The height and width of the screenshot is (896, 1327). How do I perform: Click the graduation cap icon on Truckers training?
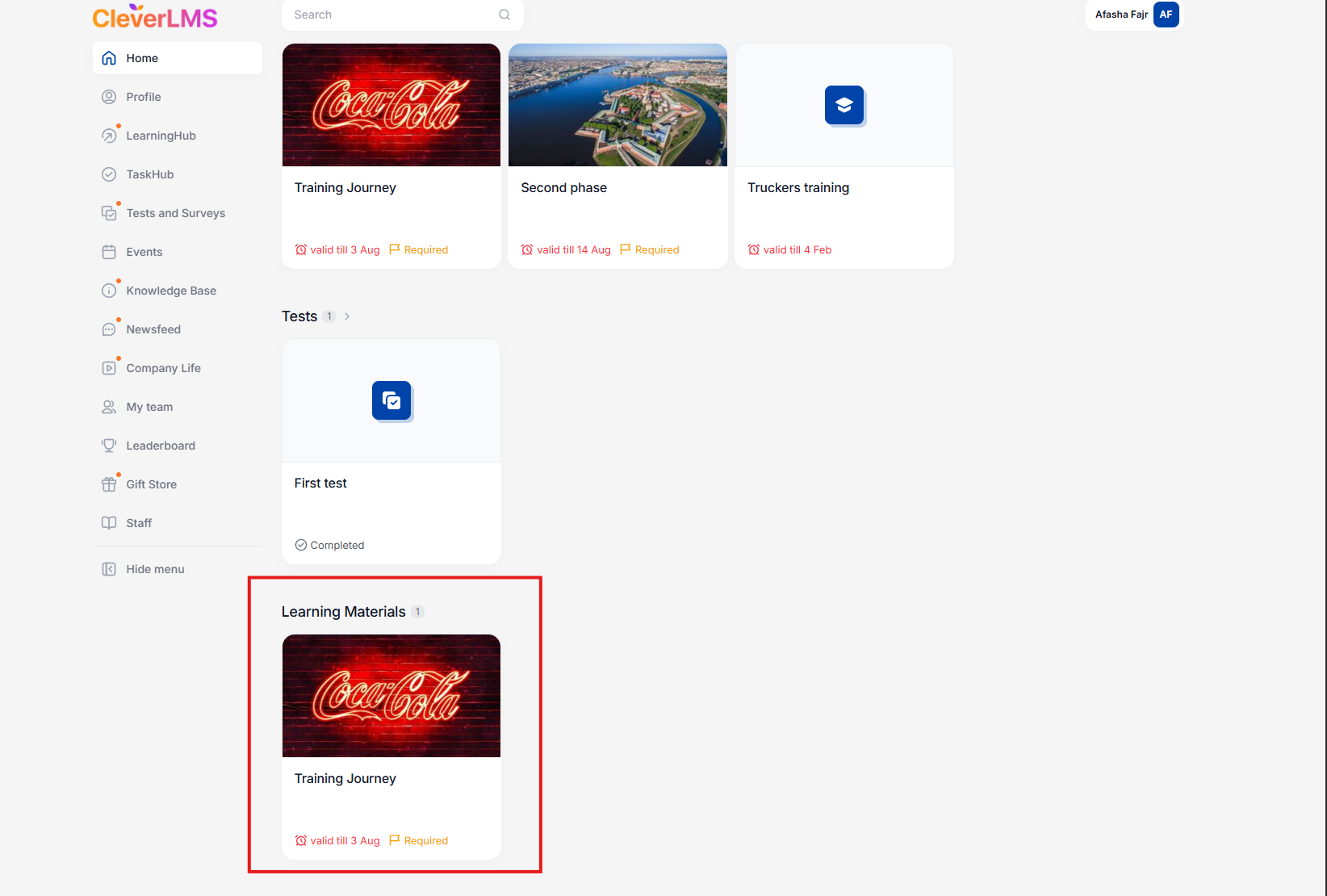point(844,105)
